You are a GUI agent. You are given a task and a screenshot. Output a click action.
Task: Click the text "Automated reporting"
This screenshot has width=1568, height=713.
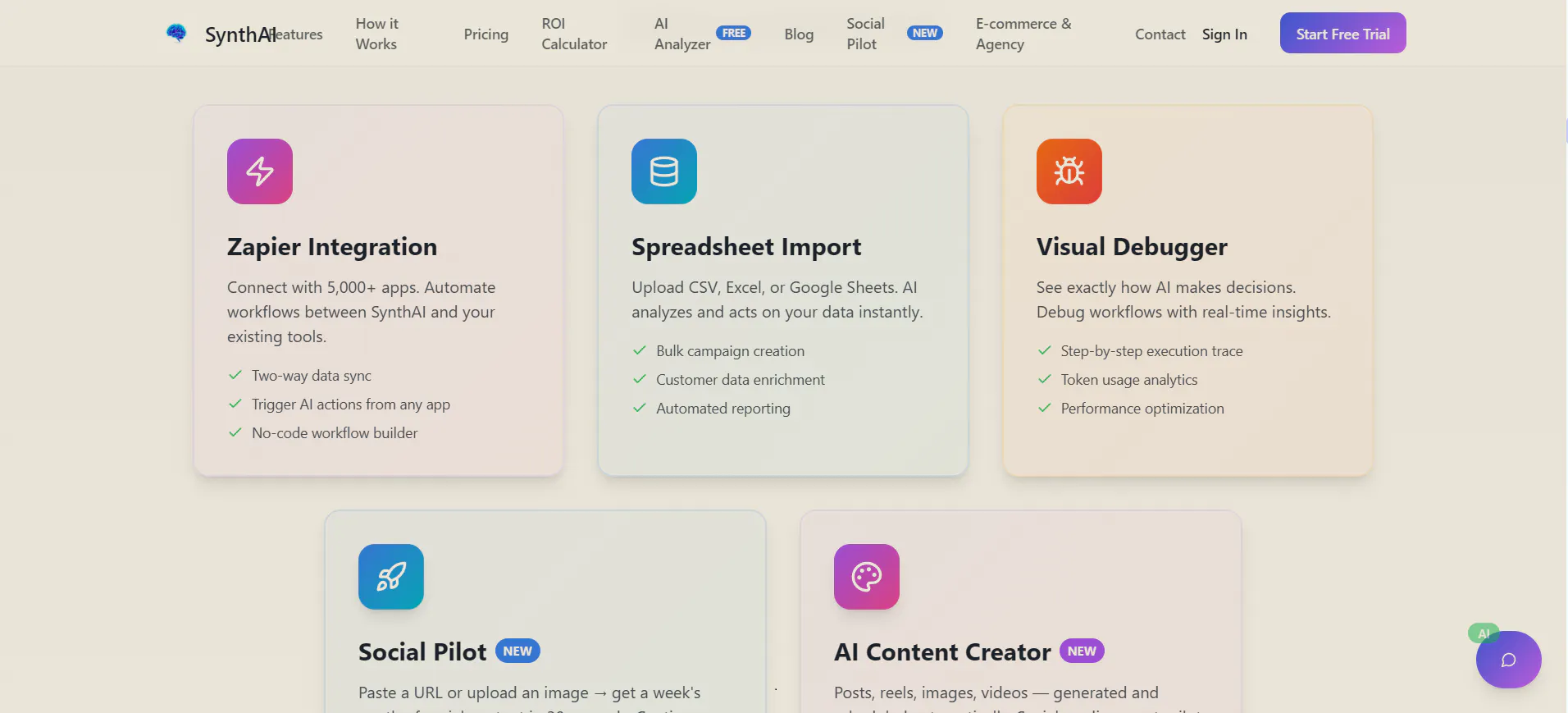pos(723,409)
